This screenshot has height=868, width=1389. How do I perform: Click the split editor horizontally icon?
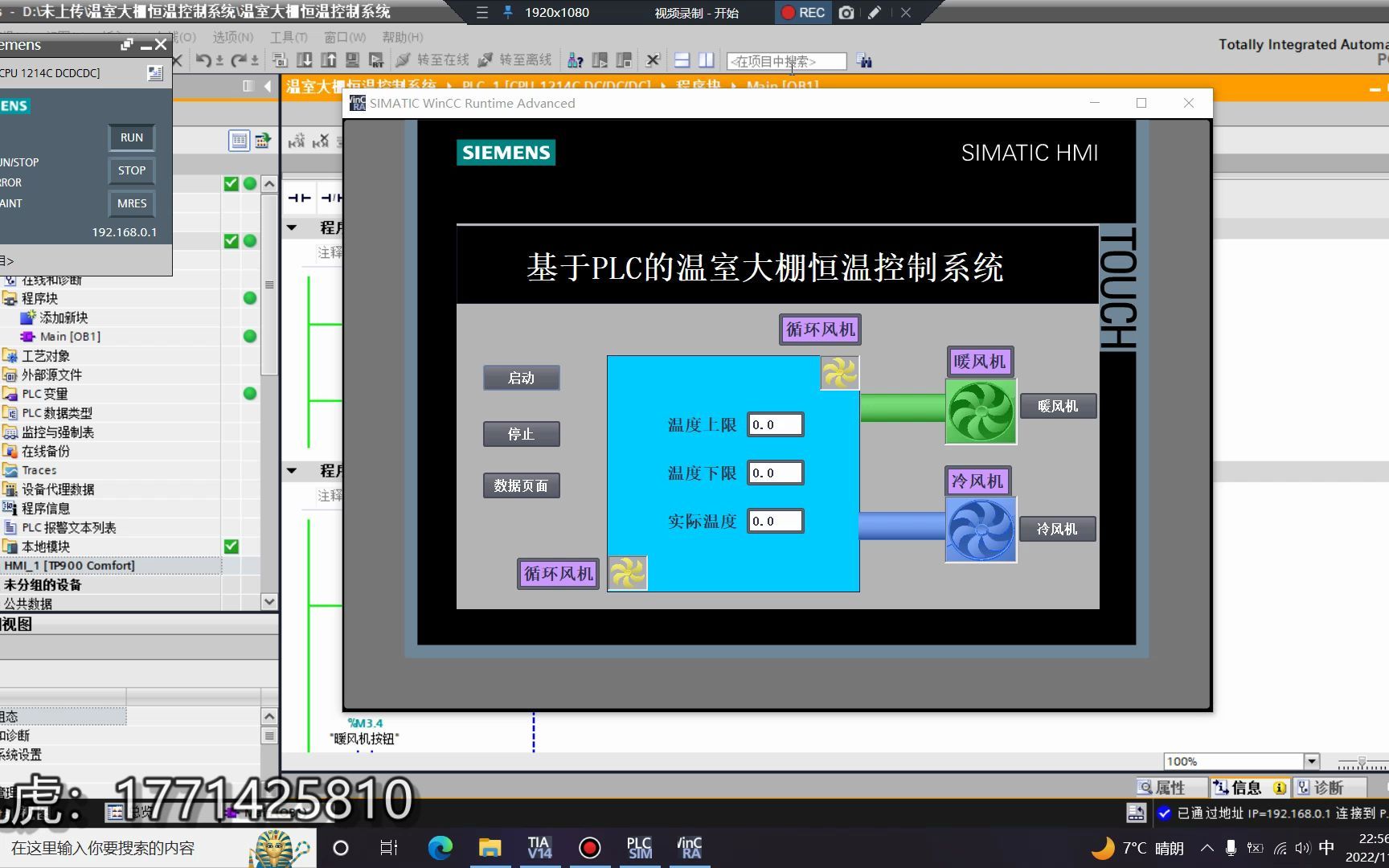point(682,60)
